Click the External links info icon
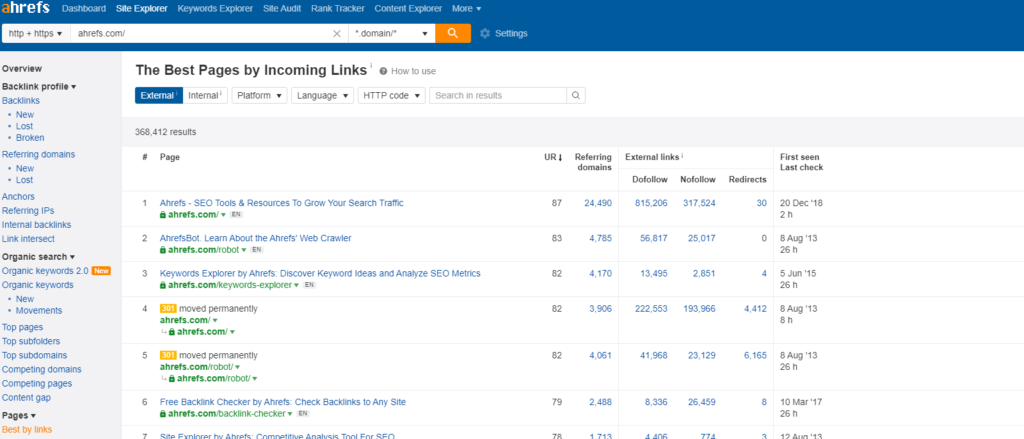The image size is (1024, 439). pos(682,156)
